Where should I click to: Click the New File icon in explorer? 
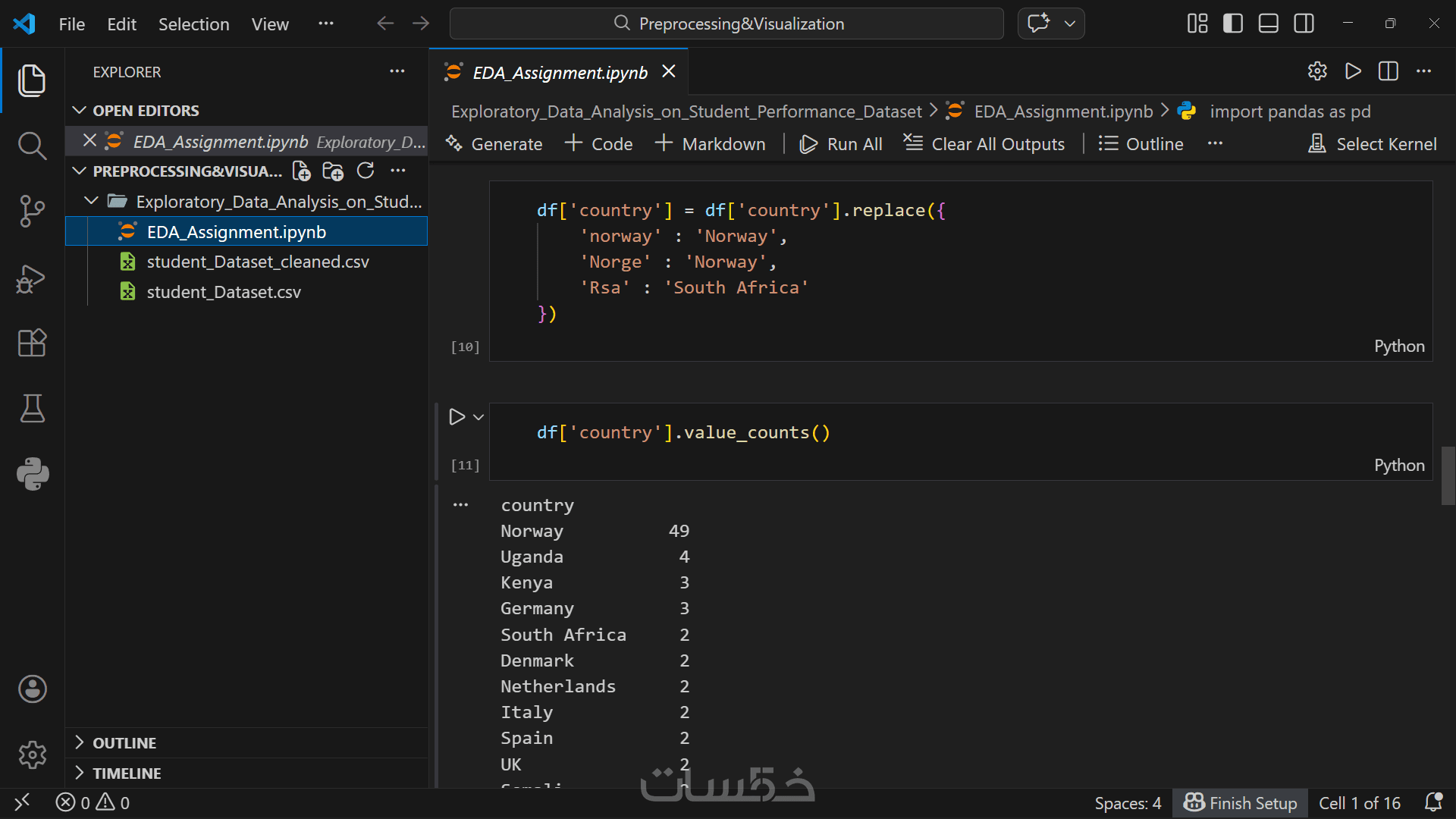301,171
